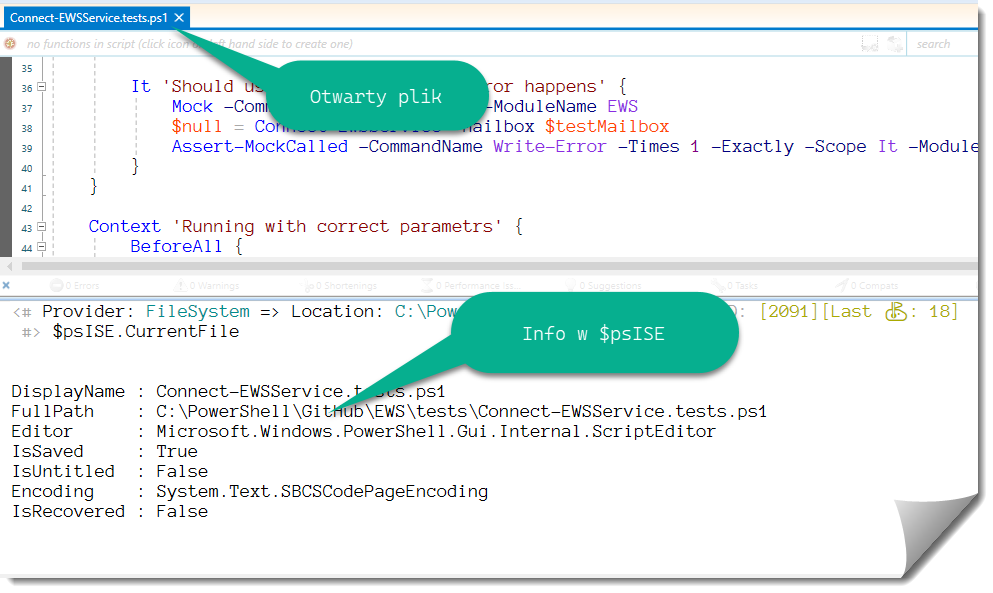Close the Connect-EWSService.tests.ps1 tab
The height and width of the screenshot is (593, 993).
(x=179, y=18)
